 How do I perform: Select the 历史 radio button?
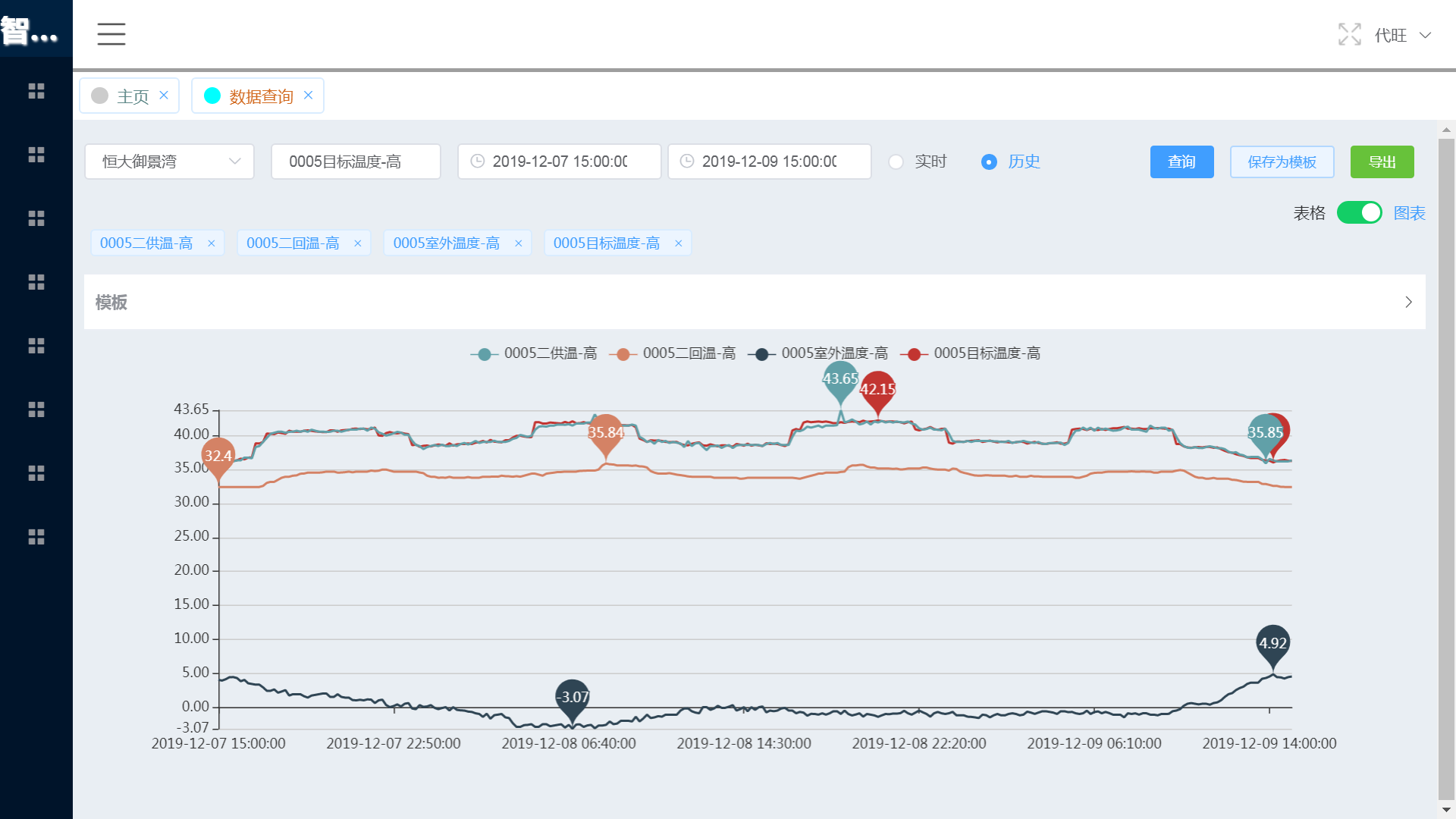point(989,162)
